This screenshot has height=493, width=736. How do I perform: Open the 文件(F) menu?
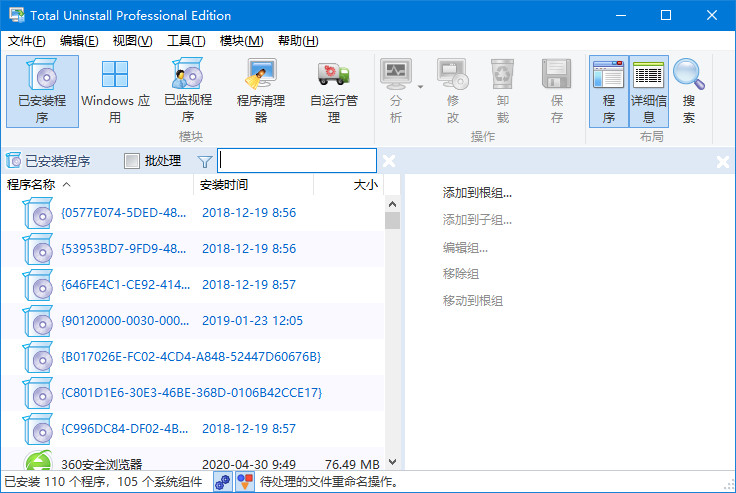(x=27, y=41)
